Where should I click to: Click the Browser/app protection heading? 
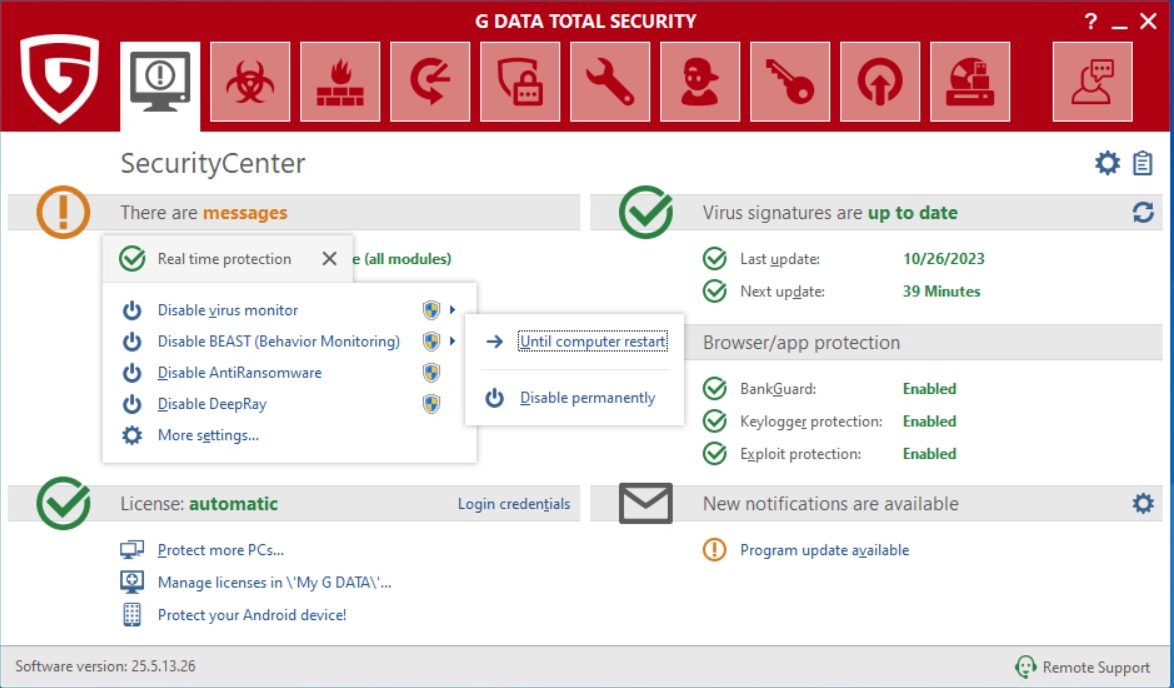[x=801, y=342]
